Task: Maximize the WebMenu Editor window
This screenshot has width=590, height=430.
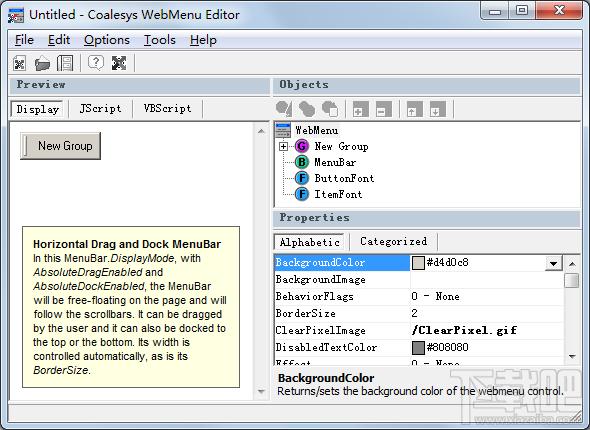Action: [x=522, y=11]
